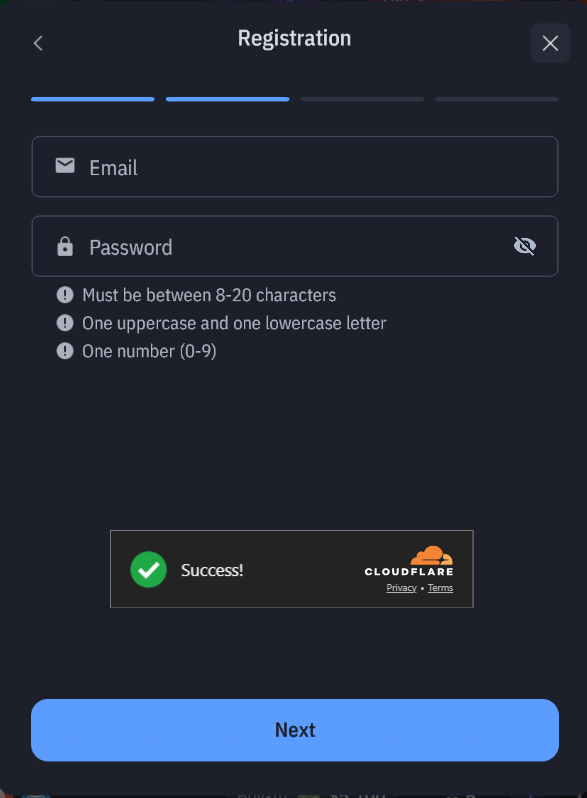Click the Registration title heading
Image resolution: width=587 pixels, height=798 pixels.
[x=294, y=39]
